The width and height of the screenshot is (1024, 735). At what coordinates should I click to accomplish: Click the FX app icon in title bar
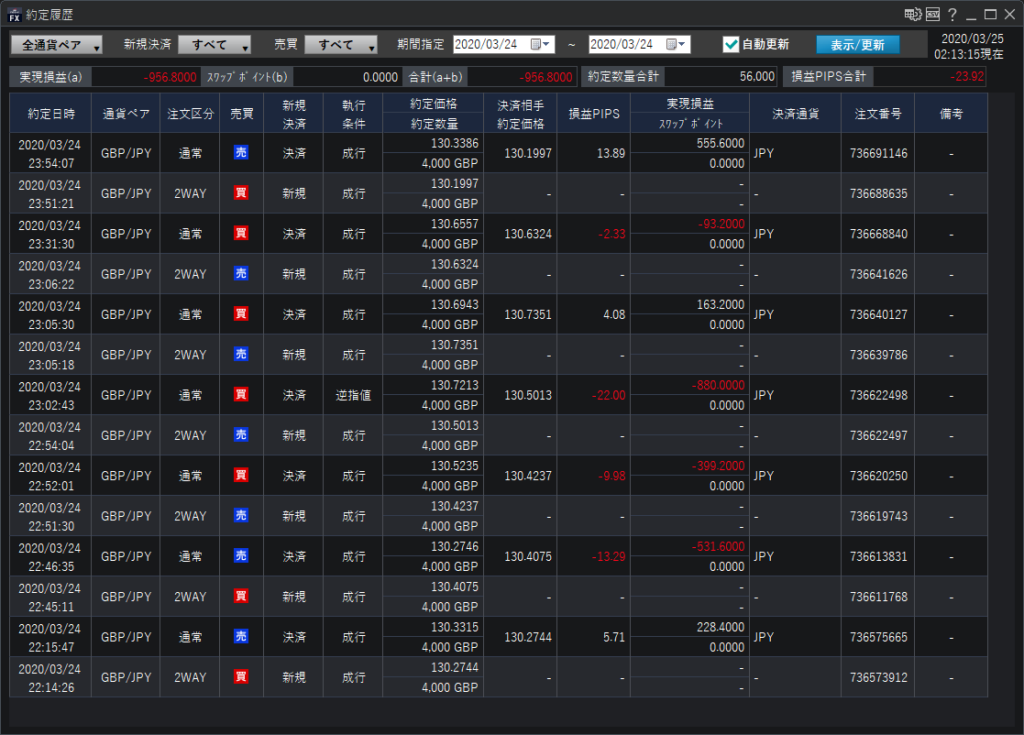tap(14, 14)
